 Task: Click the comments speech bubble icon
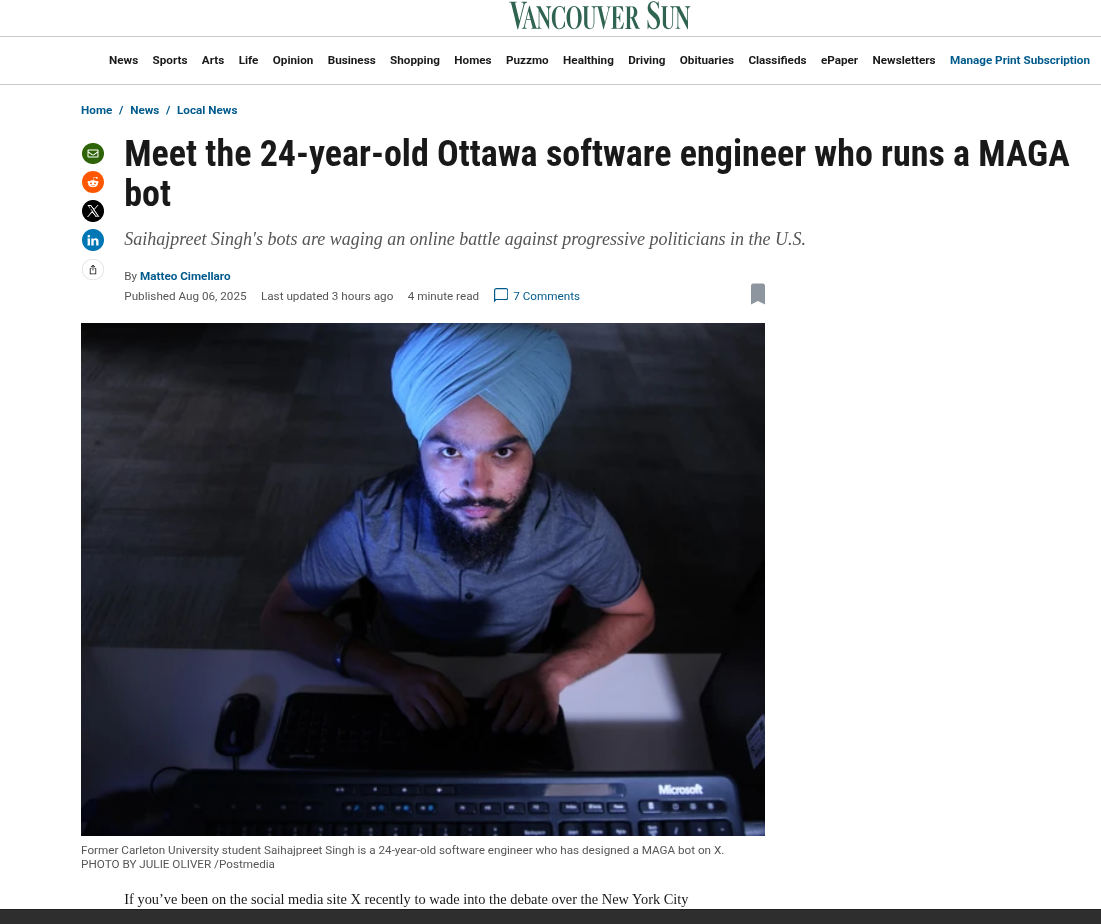tap(501, 296)
